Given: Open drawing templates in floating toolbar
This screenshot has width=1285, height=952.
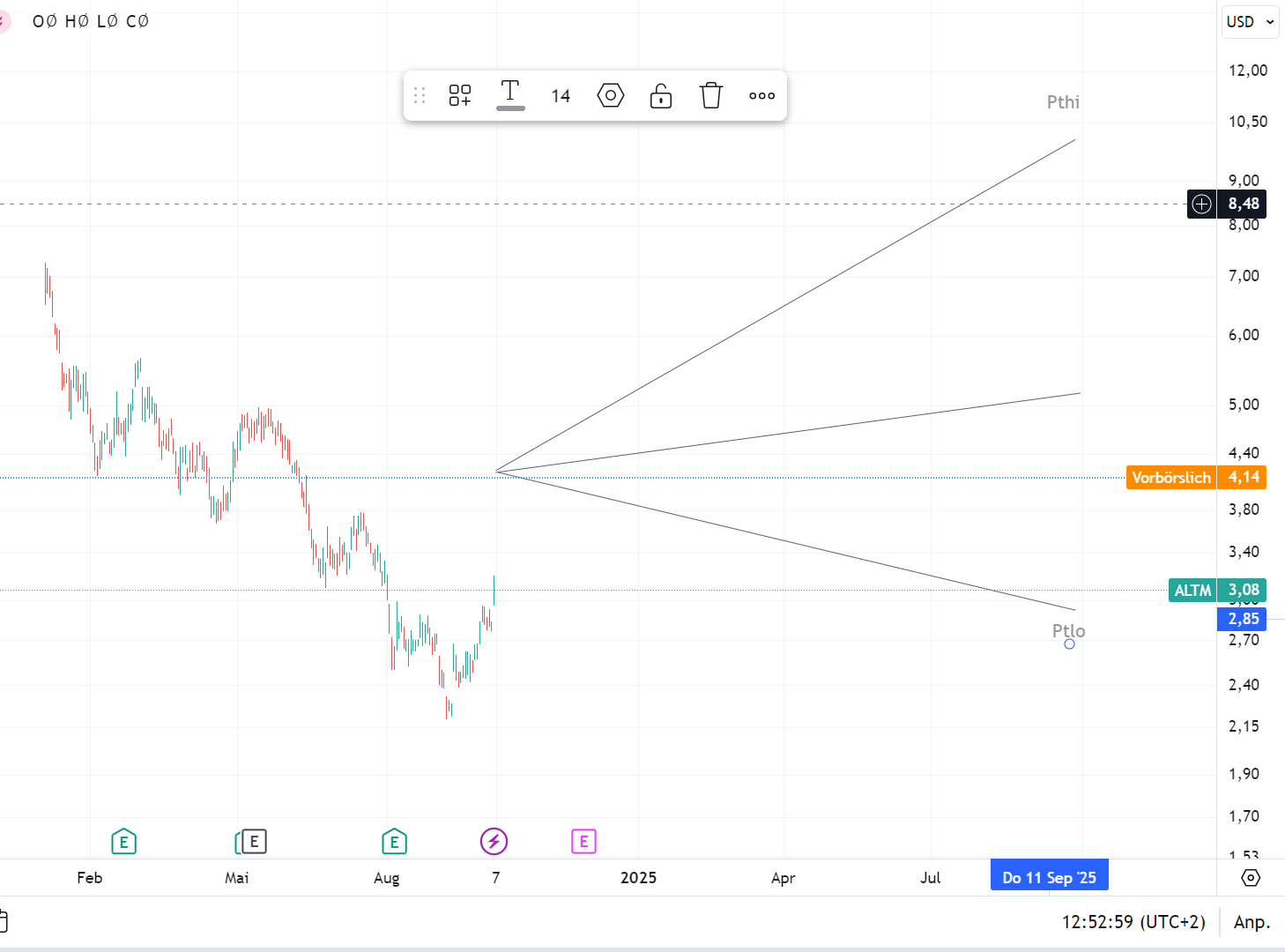Looking at the screenshot, I should [460, 95].
